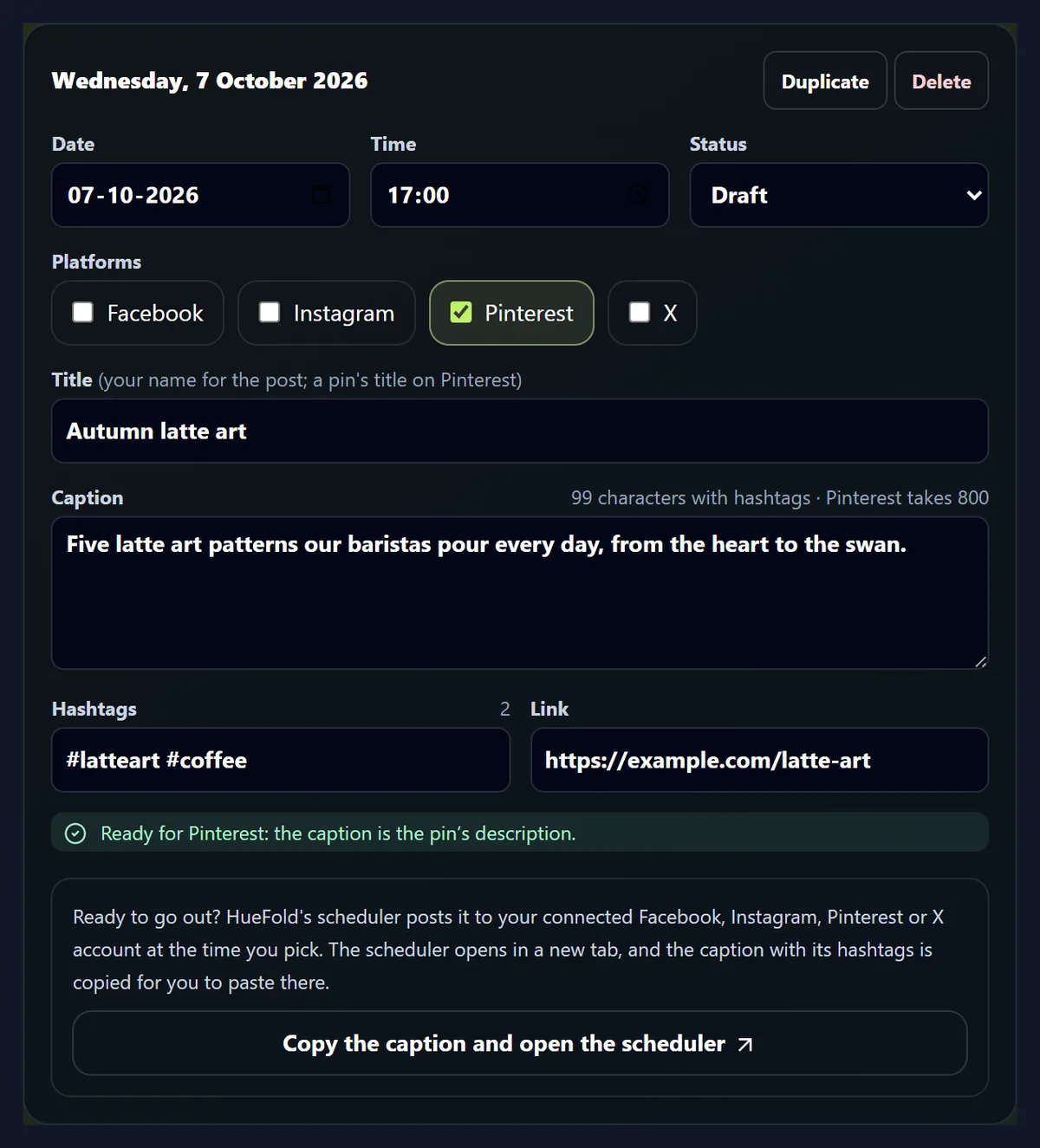The height and width of the screenshot is (1148, 1040).
Task: Click the arrow icon on the scheduler button
Action: tap(744, 1045)
